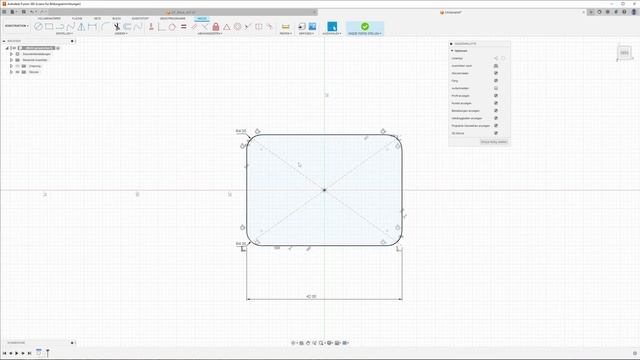
Task: Apply the midpoint triangle constraint
Action: (x=227, y=27)
